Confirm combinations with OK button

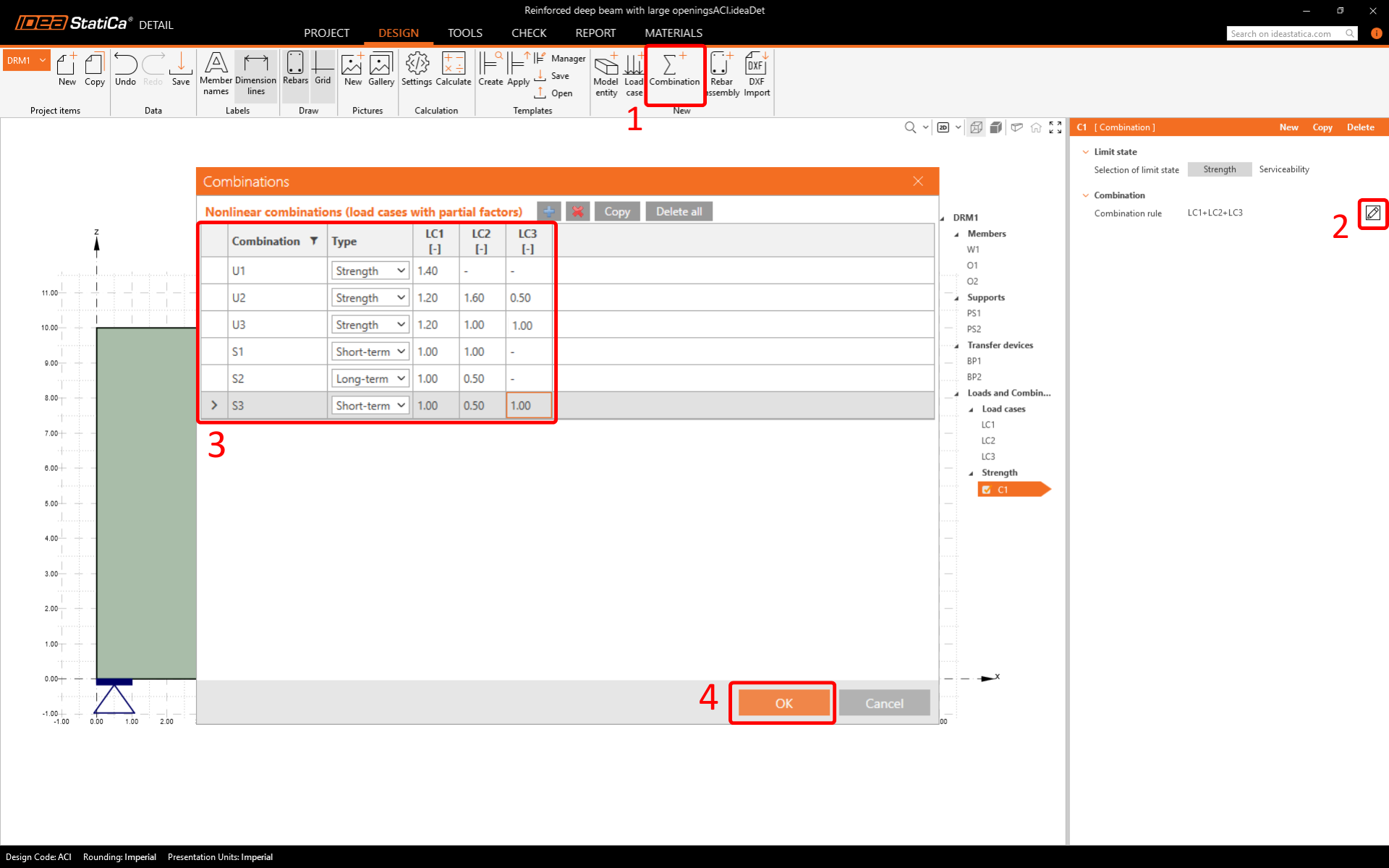click(783, 703)
